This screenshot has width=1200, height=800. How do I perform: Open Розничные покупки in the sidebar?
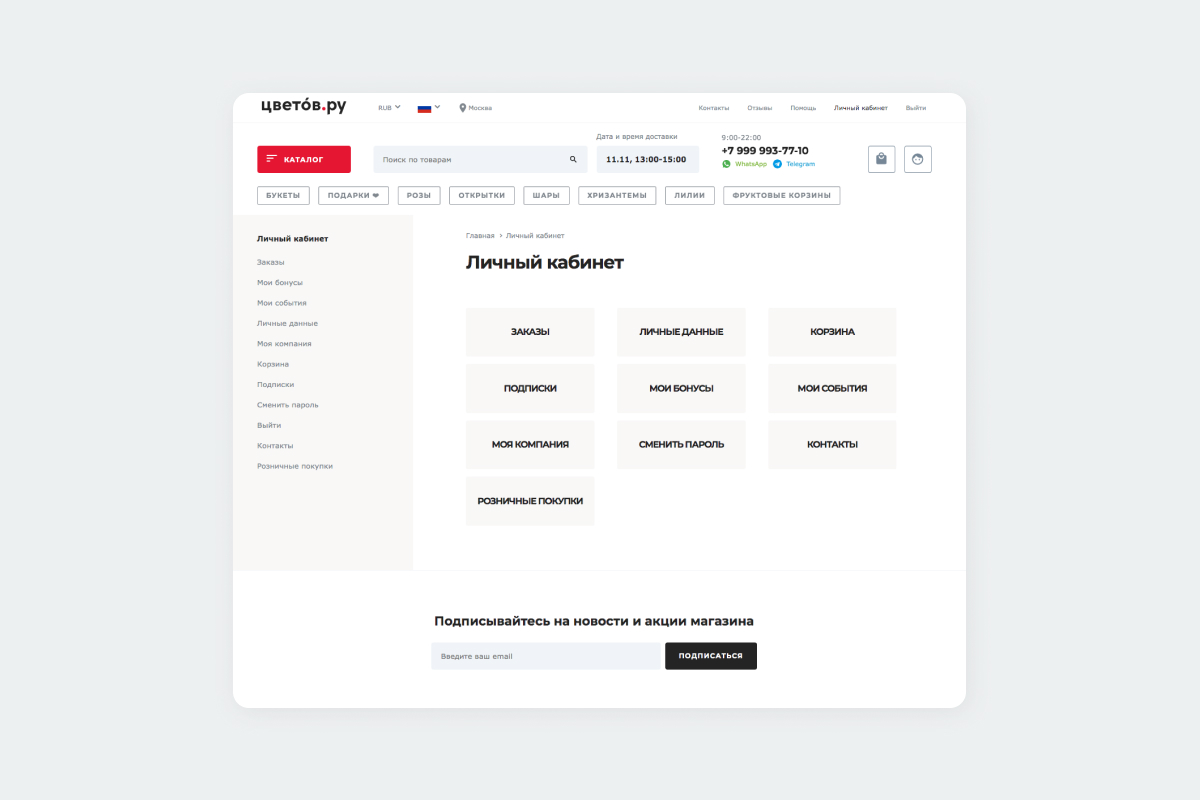tap(295, 466)
